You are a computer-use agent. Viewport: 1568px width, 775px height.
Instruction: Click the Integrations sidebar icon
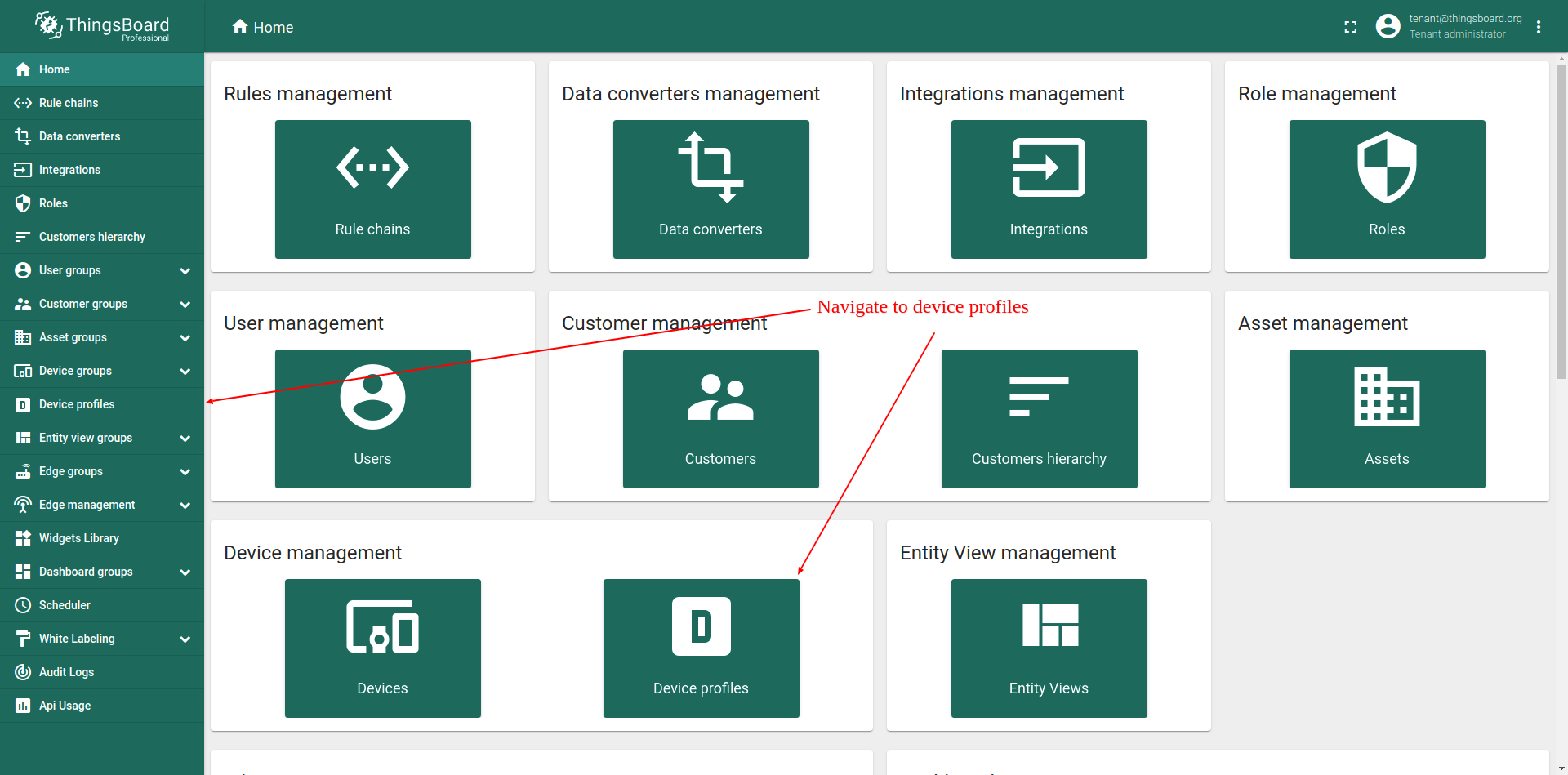pyautogui.click(x=23, y=170)
